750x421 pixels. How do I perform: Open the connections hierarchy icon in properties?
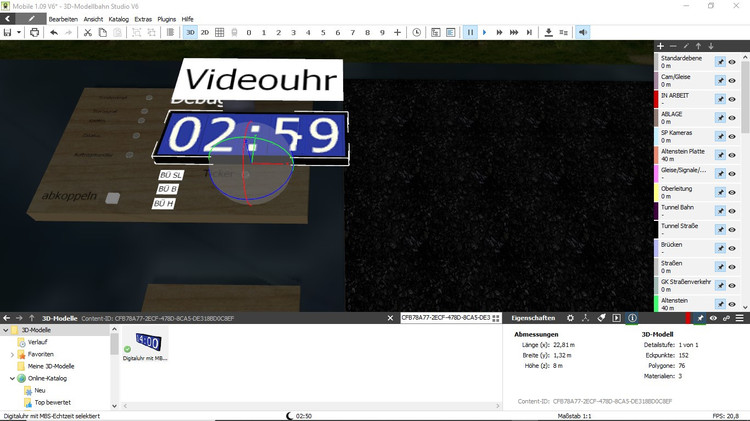pos(585,318)
